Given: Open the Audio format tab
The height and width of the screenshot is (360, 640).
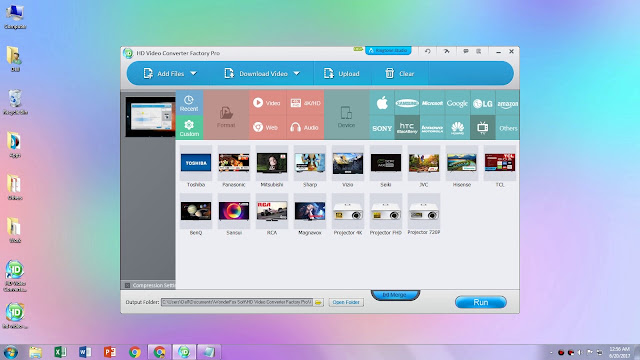Looking at the screenshot, I should (304, 127).
